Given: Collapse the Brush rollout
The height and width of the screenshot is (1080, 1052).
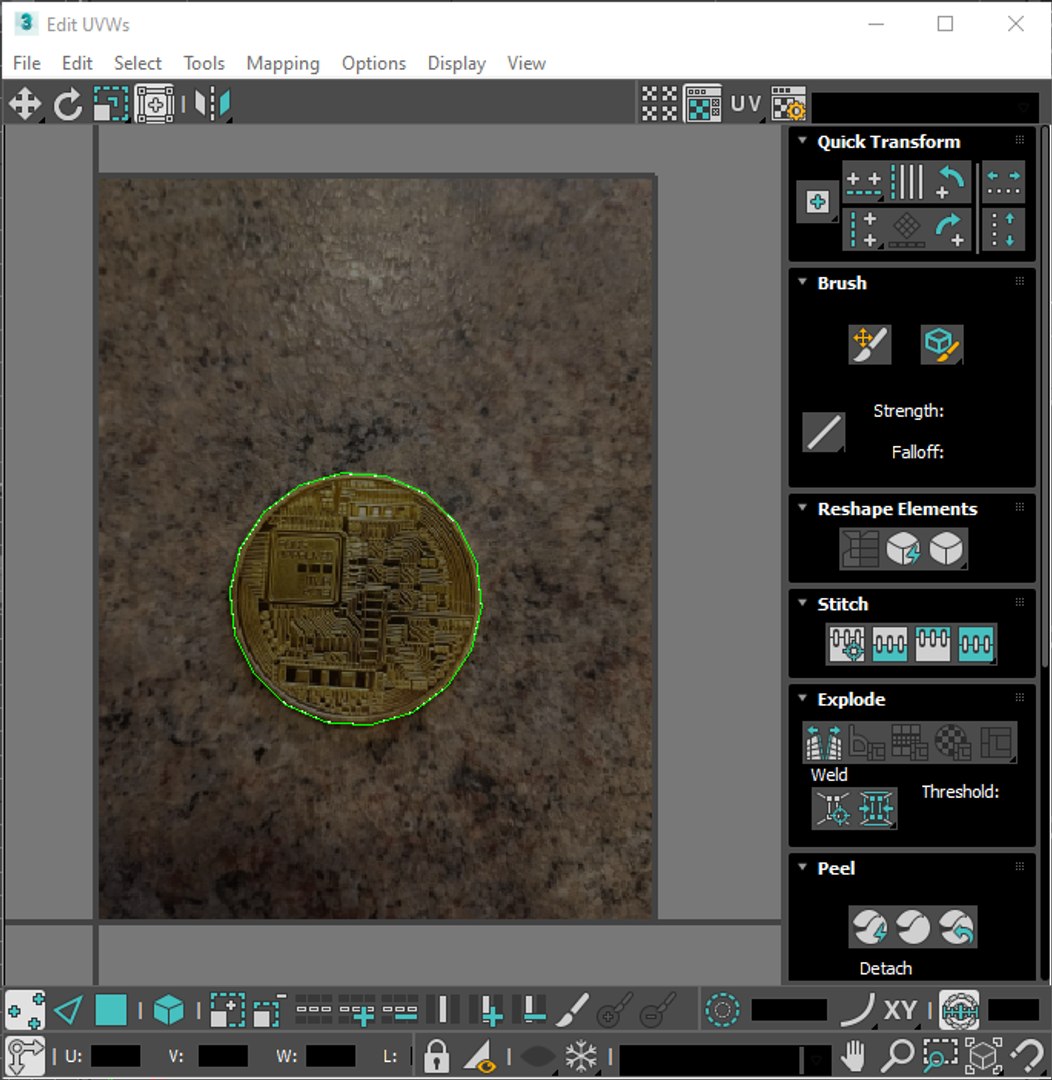Looking at the screenshot, I should pos(802,282).
